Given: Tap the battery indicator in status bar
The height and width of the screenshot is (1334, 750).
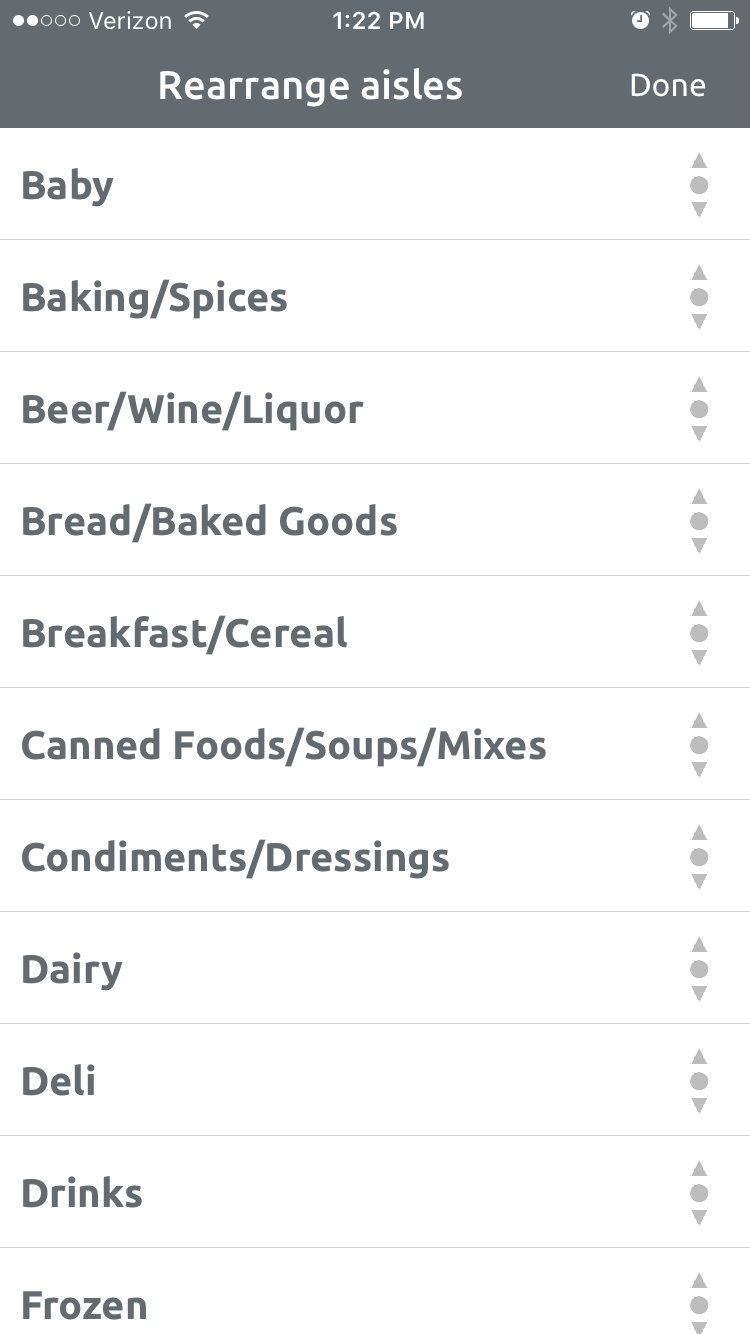Looking at the screenshot, I should pyautogui.click(x=713, y=20).
